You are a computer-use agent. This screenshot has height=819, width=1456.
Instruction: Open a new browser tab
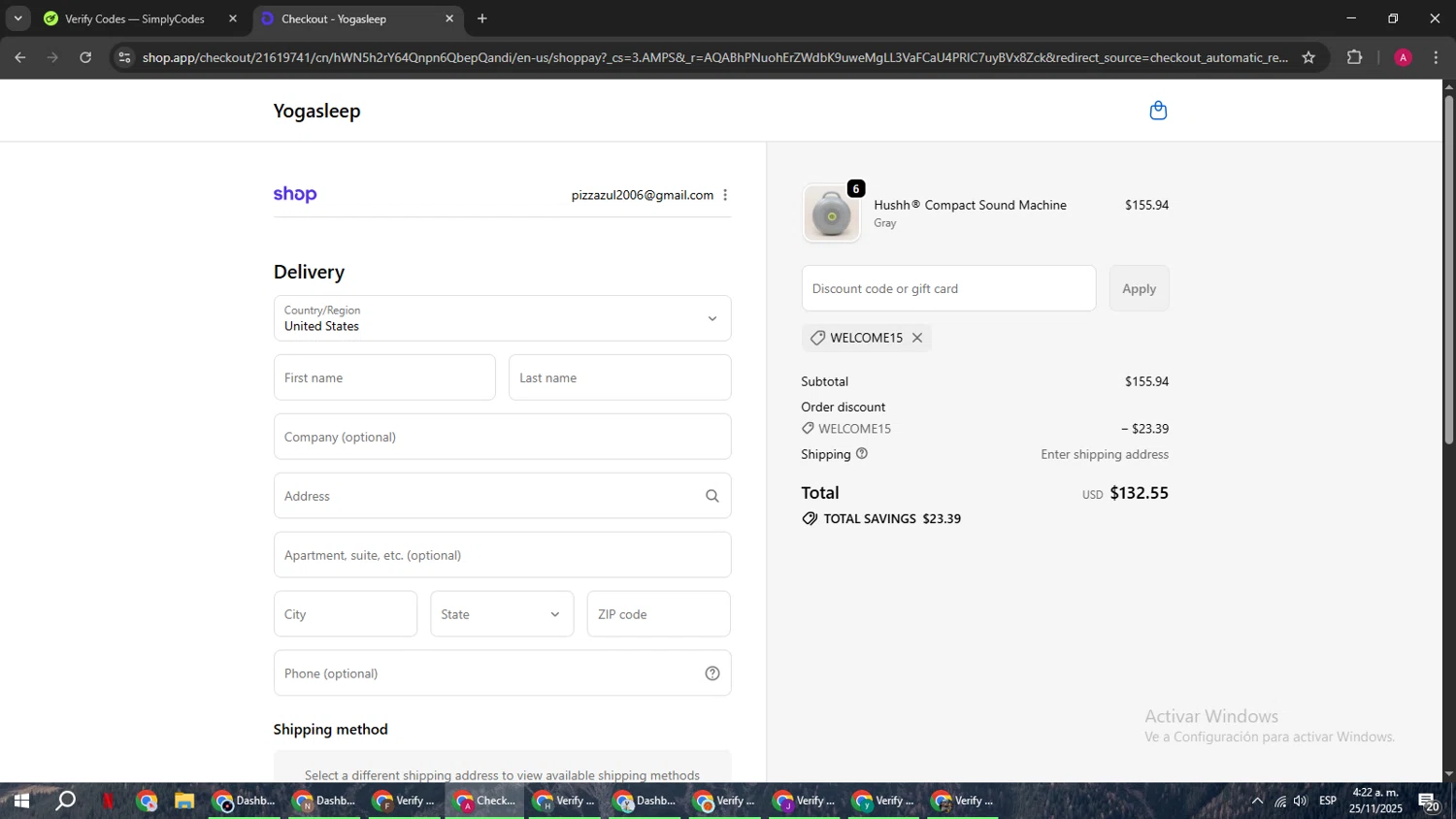(482, 18)
